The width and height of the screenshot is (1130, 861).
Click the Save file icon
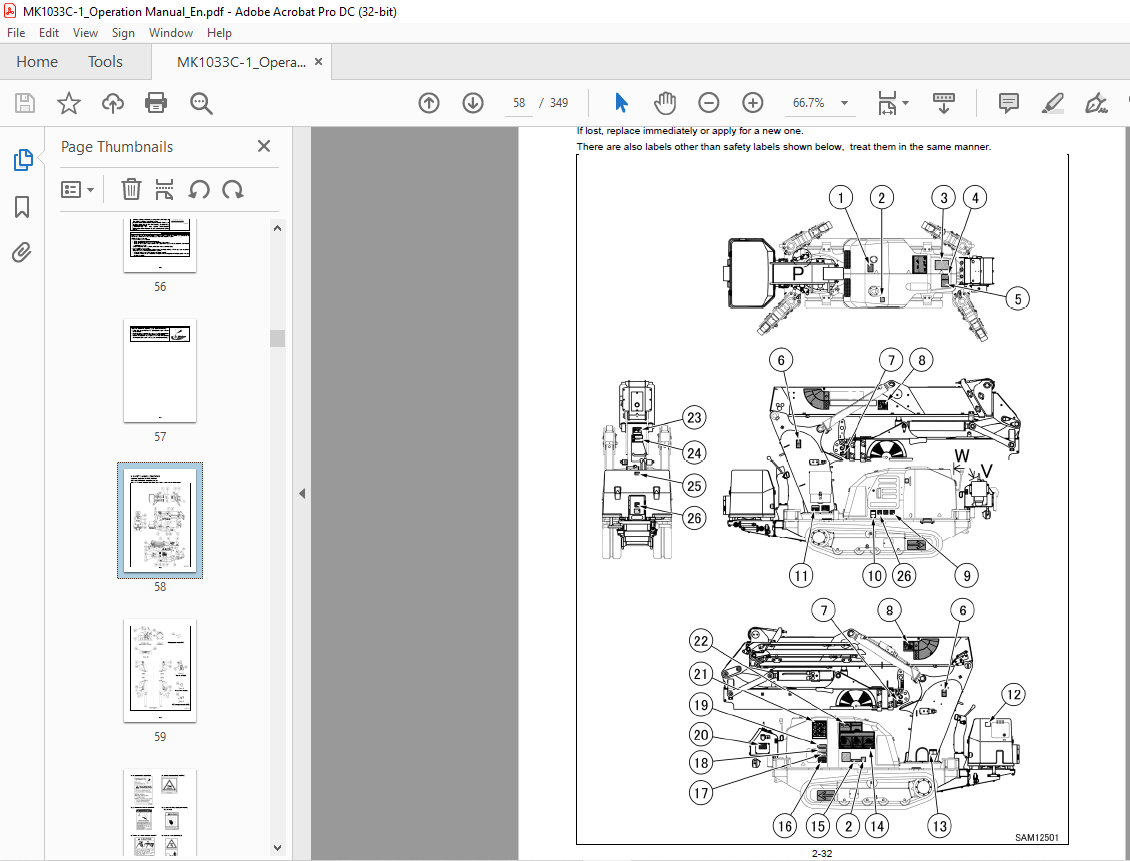tap(25, 103)
